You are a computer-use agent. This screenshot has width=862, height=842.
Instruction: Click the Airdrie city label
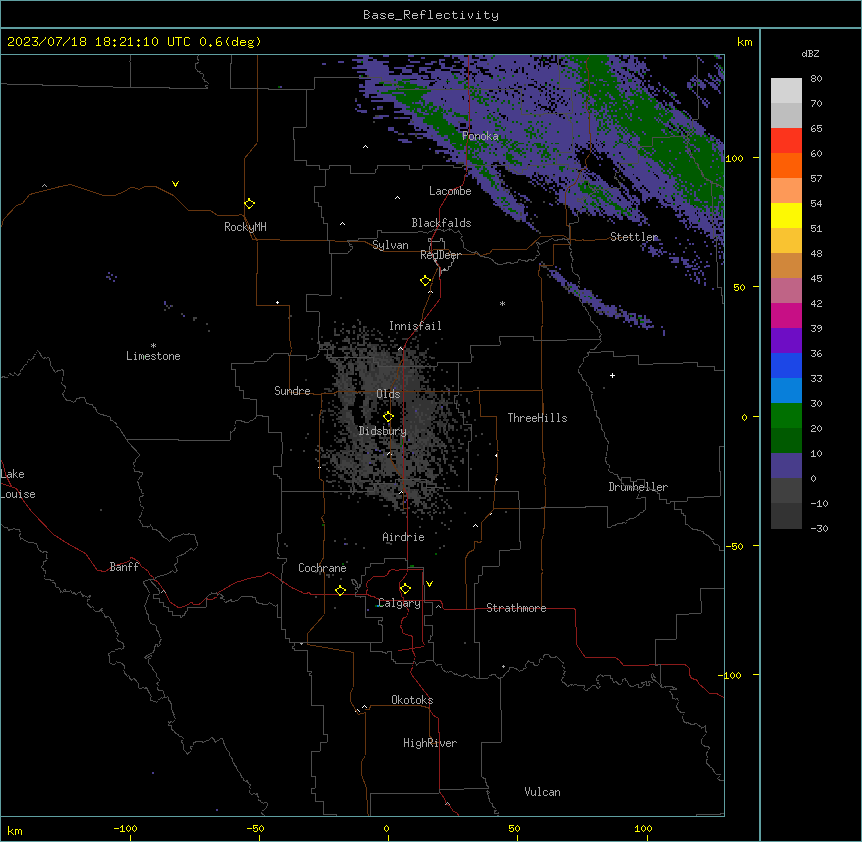coord(403,537)
